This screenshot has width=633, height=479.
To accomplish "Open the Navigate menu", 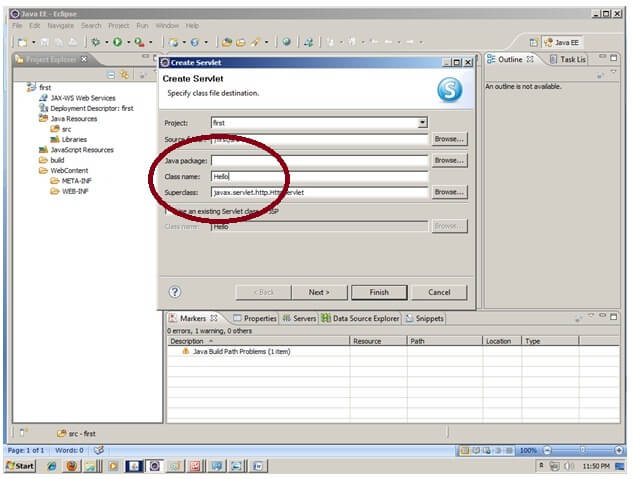I will pos(61,25).
